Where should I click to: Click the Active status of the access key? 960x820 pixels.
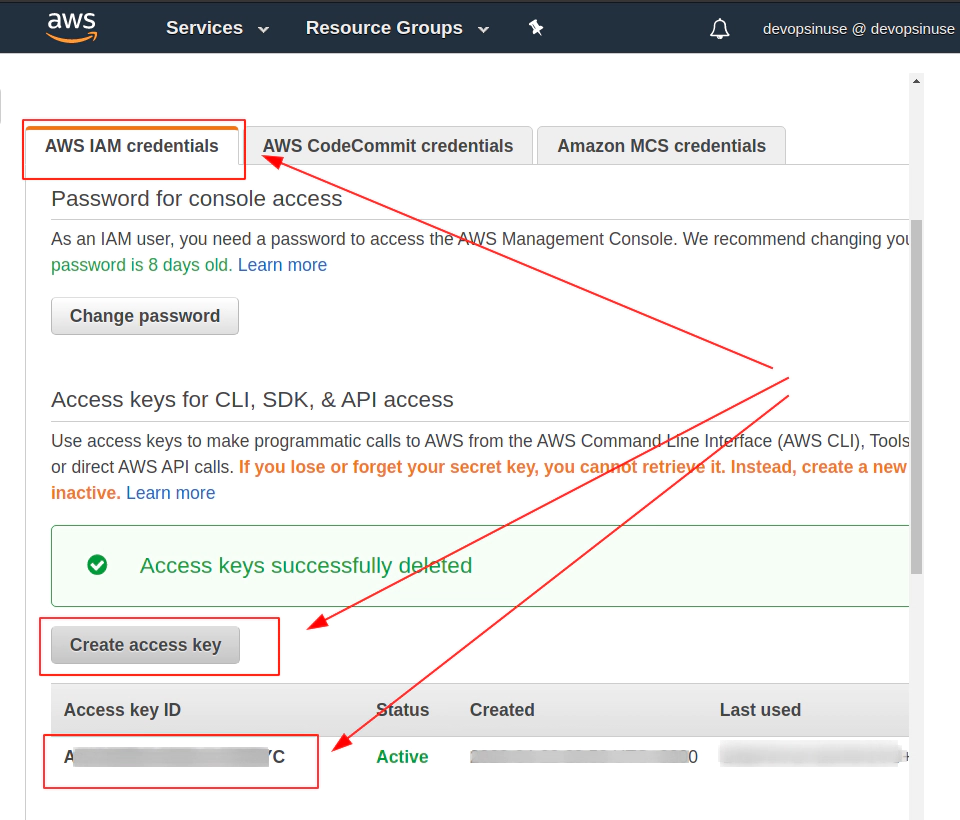coord(402,757)
